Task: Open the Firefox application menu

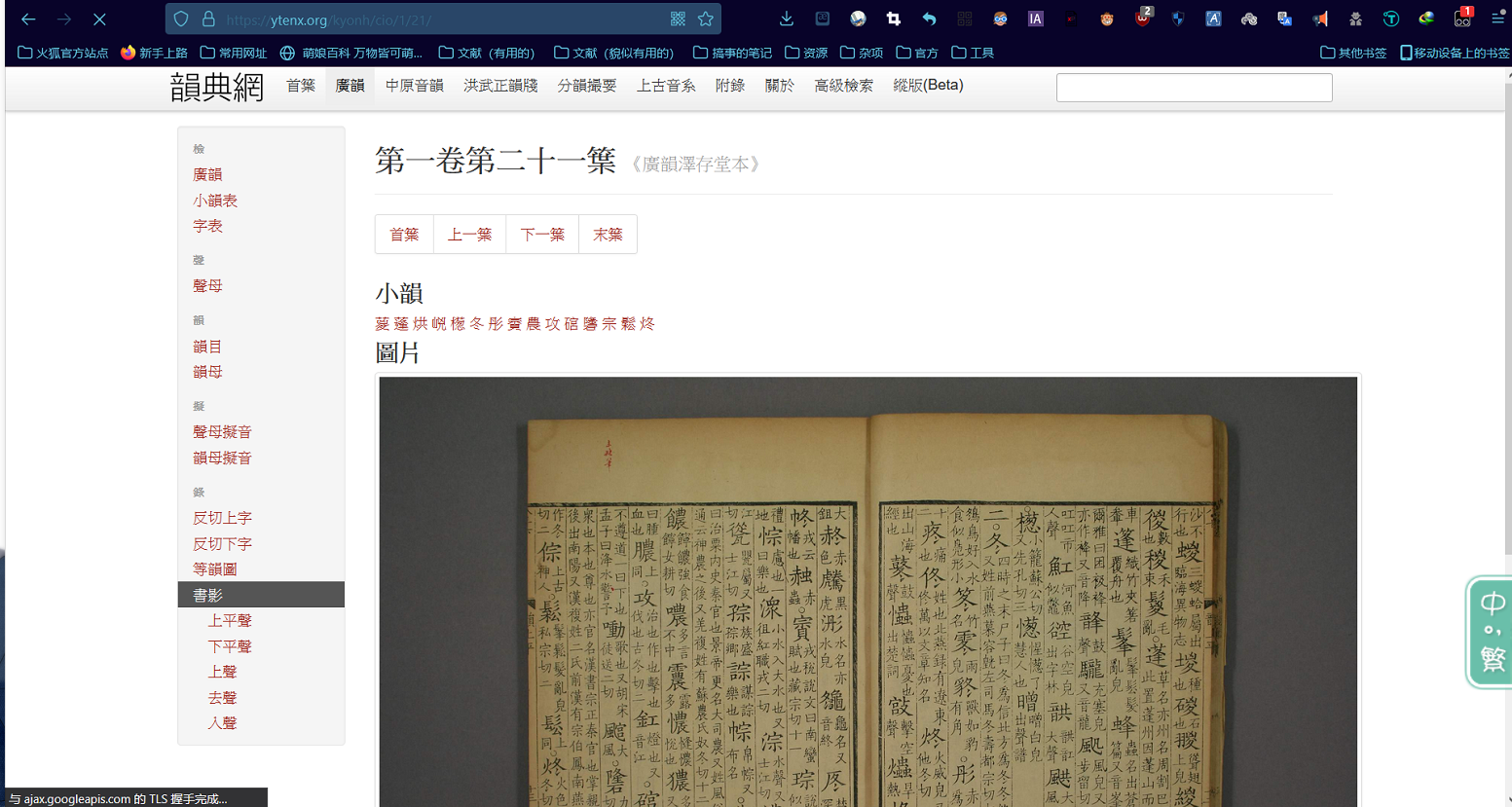Action: 1497,18
